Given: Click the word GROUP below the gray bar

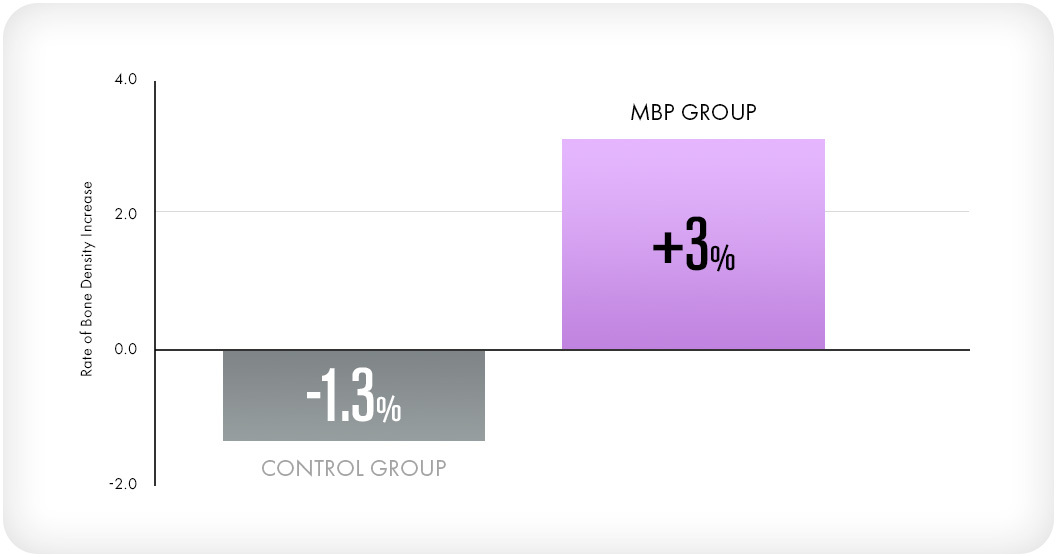Looking at the screenshot, I should (x=411, y=468).
